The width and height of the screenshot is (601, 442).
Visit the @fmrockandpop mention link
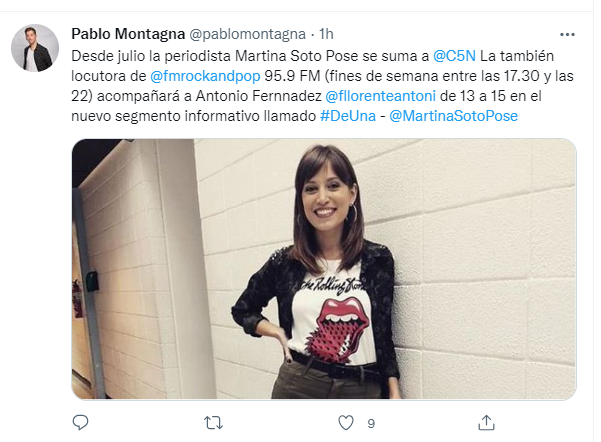205,76
